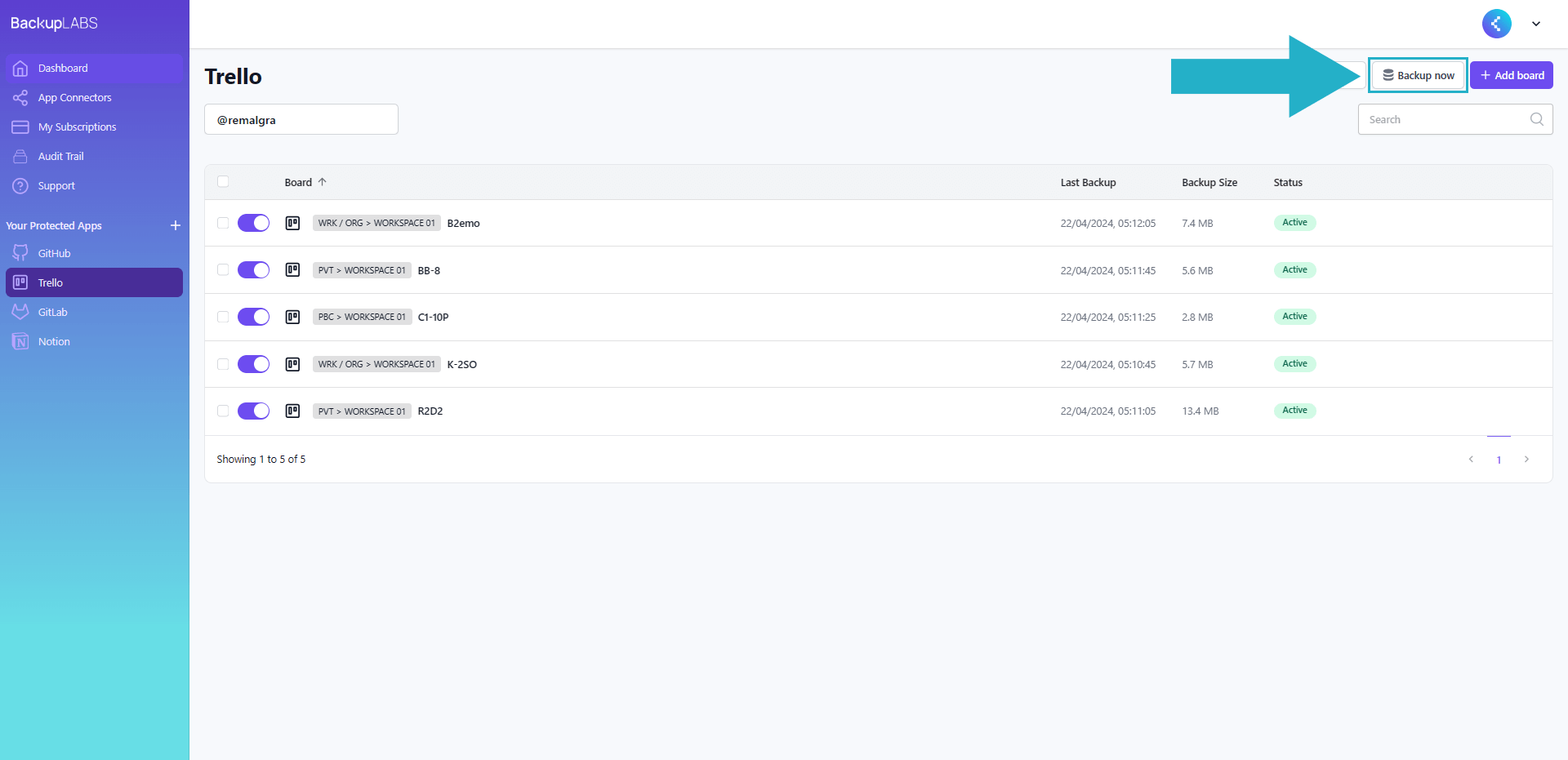Screen dimensions: 1568x760
Task: Go to the next page arrow
Action: click(x=1526, y=460)
